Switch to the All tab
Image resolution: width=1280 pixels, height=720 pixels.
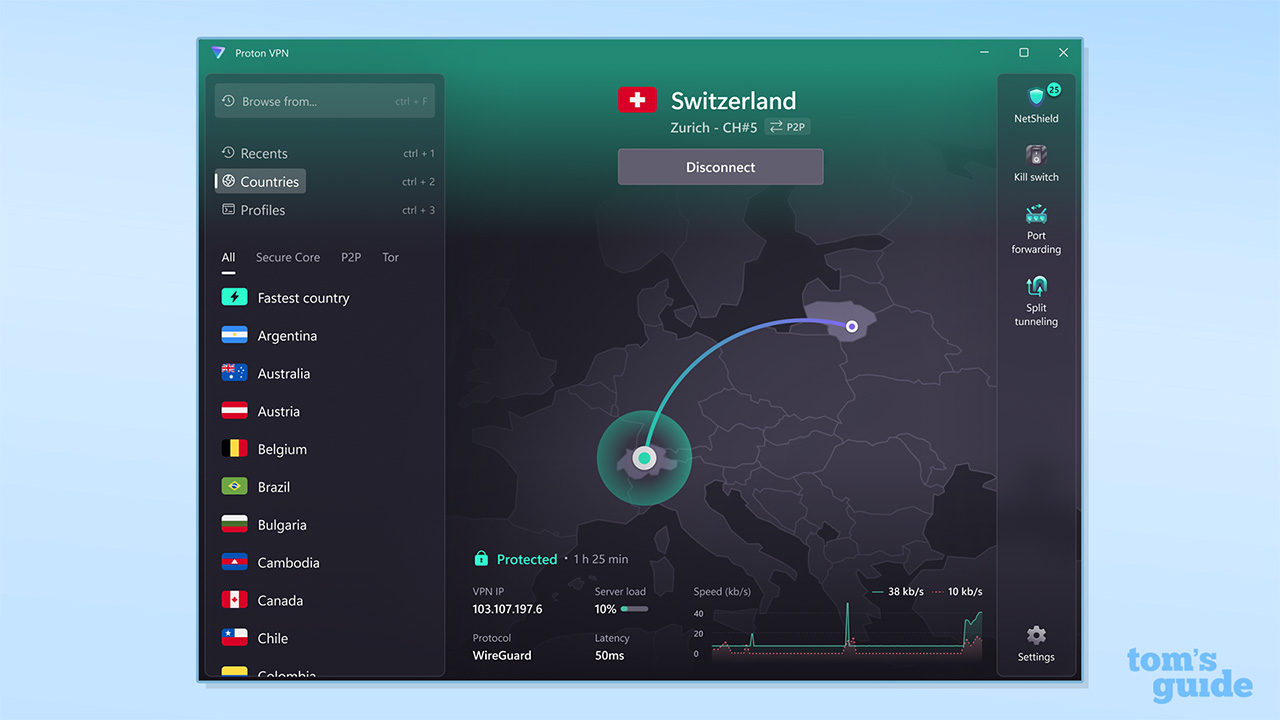pos(228,257)
